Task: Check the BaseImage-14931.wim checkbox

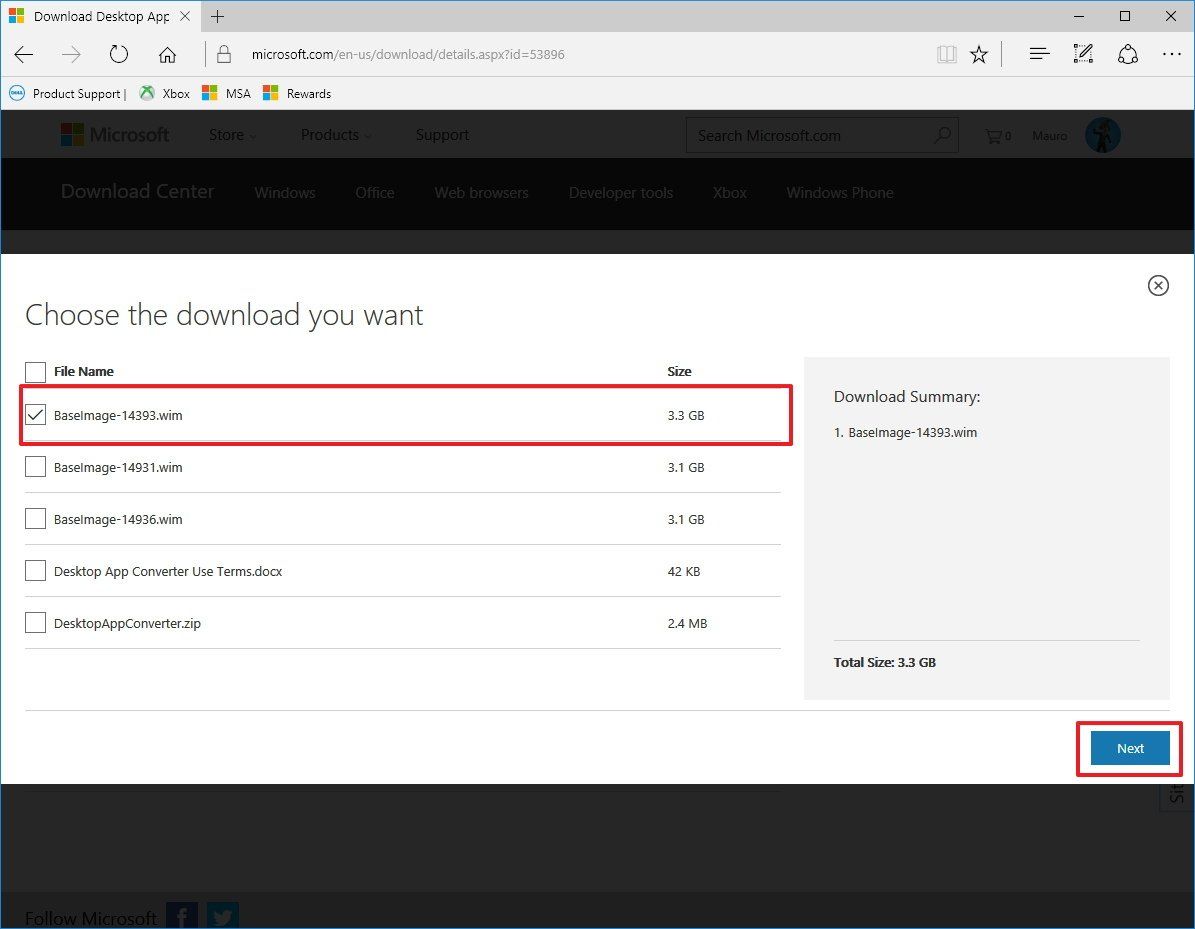Action: 35,466
